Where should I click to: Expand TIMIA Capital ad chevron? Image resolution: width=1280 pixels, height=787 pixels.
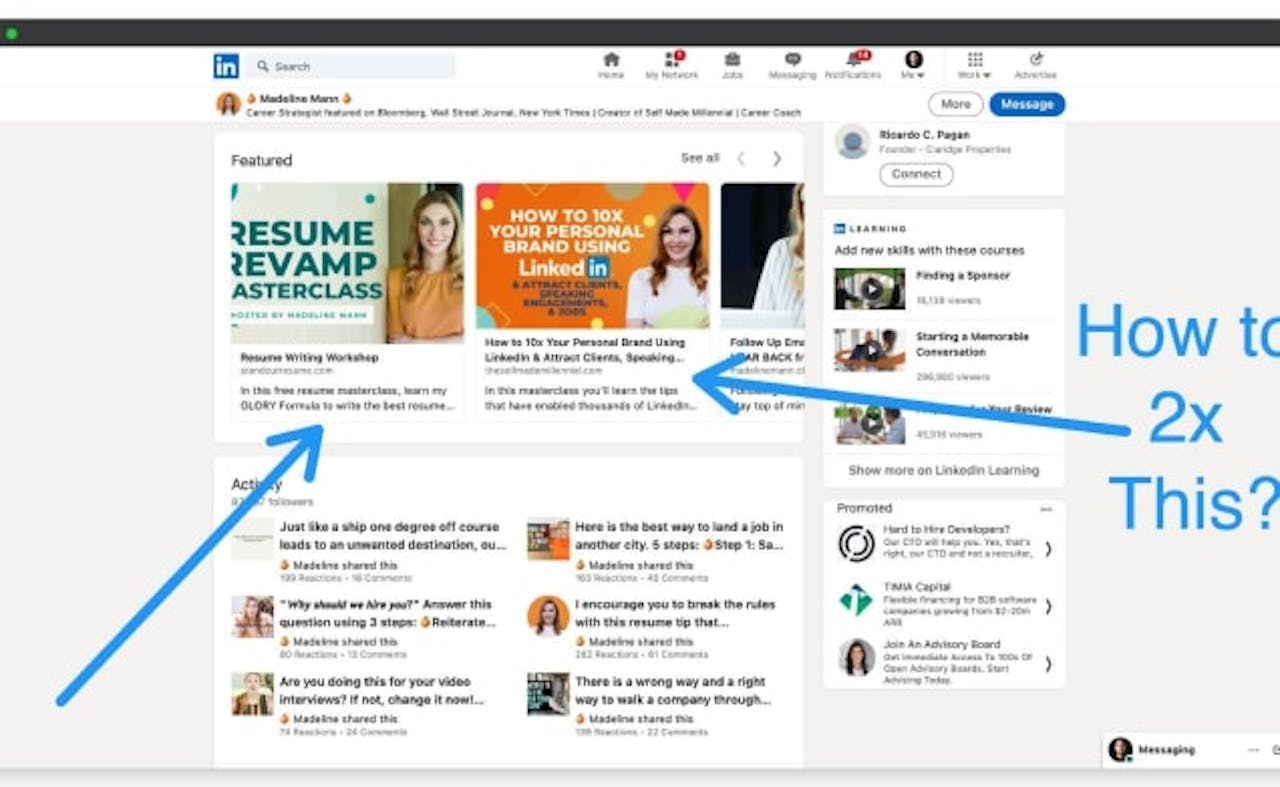coord(1048,606)
